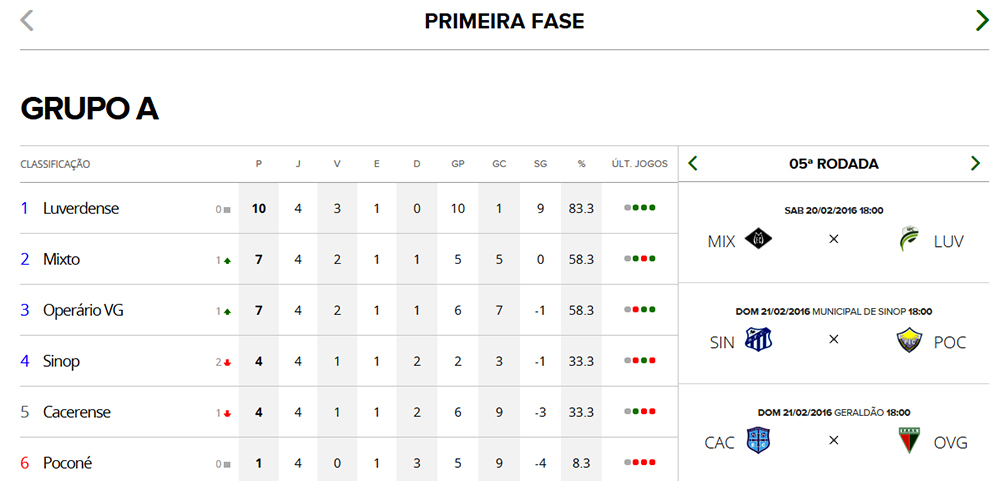Advance to next rodada with right arrow
1000x481 pixels.
coord(975,163)
